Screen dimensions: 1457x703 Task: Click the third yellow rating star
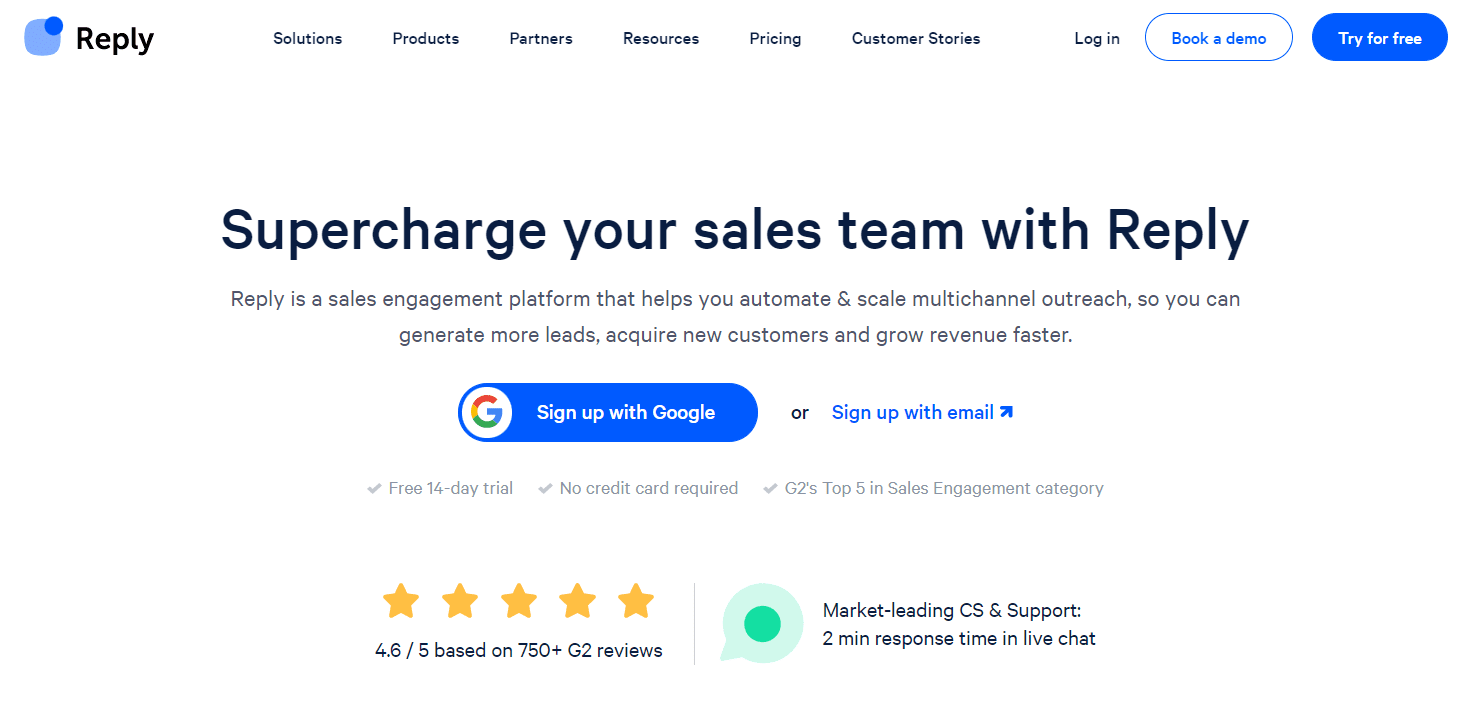pyautogui.click(x=518, y=601)
